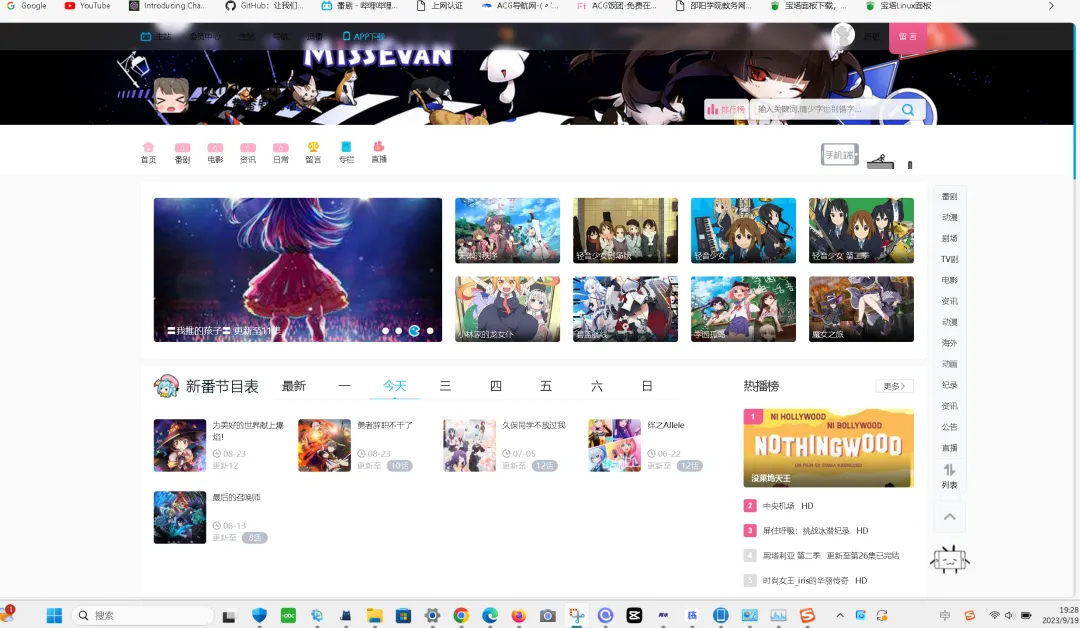Click the 手机端 mobile version icon
1080x628 pixels.
840,154
